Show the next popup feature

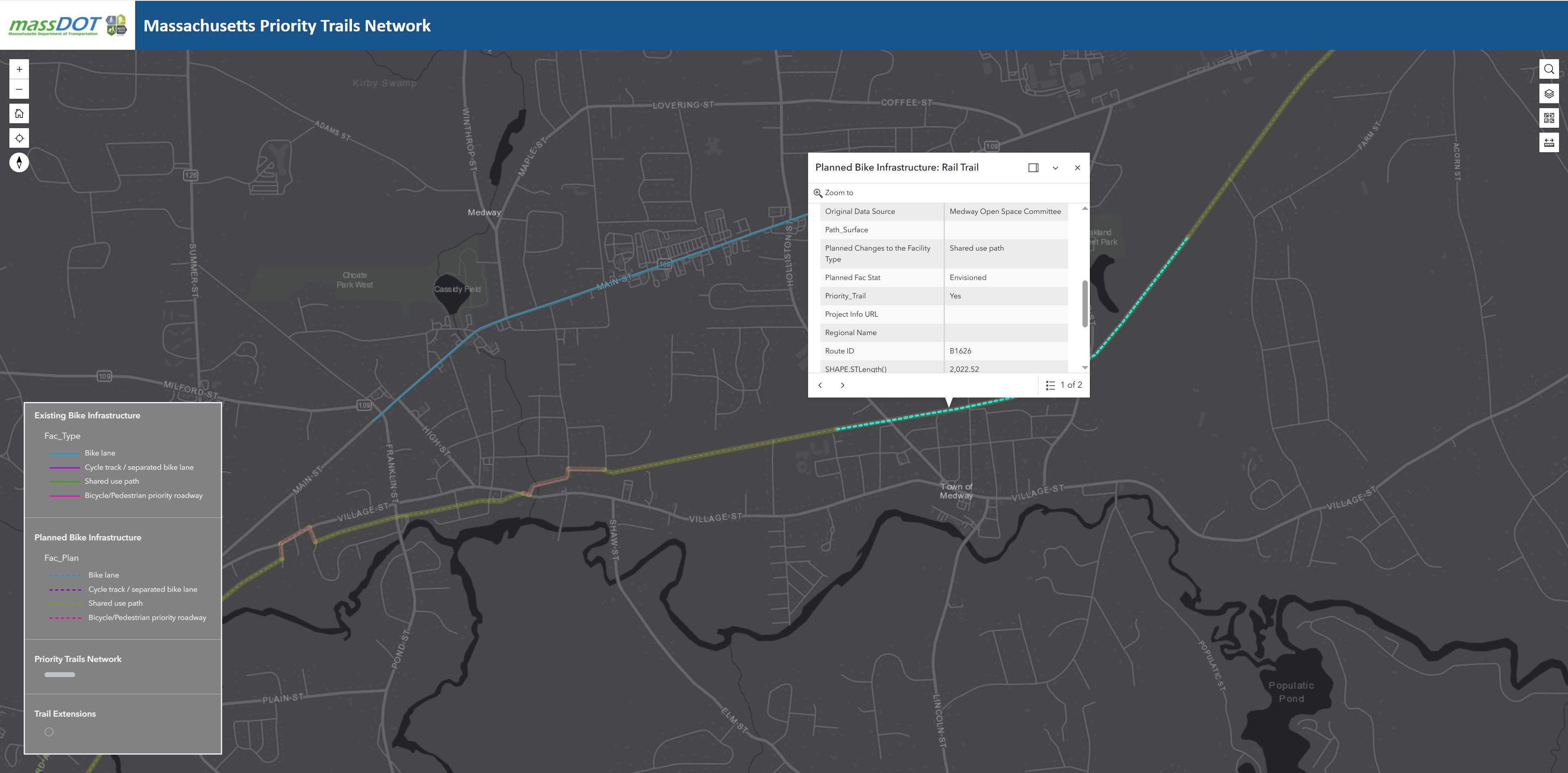tap(842, 385)
